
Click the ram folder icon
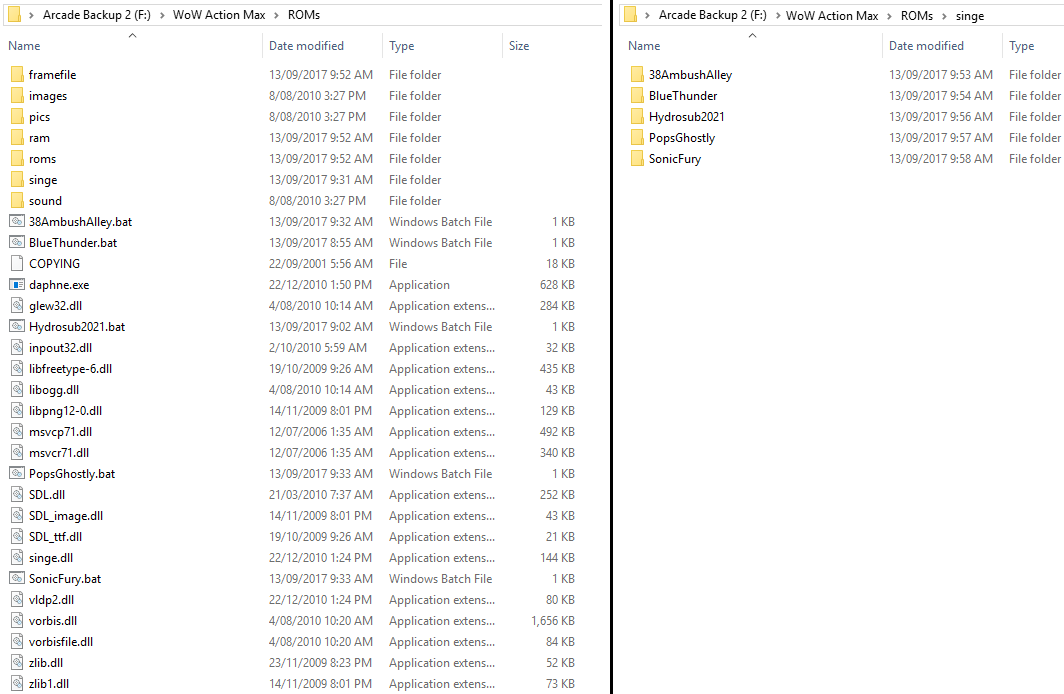(x=17, y=137)
